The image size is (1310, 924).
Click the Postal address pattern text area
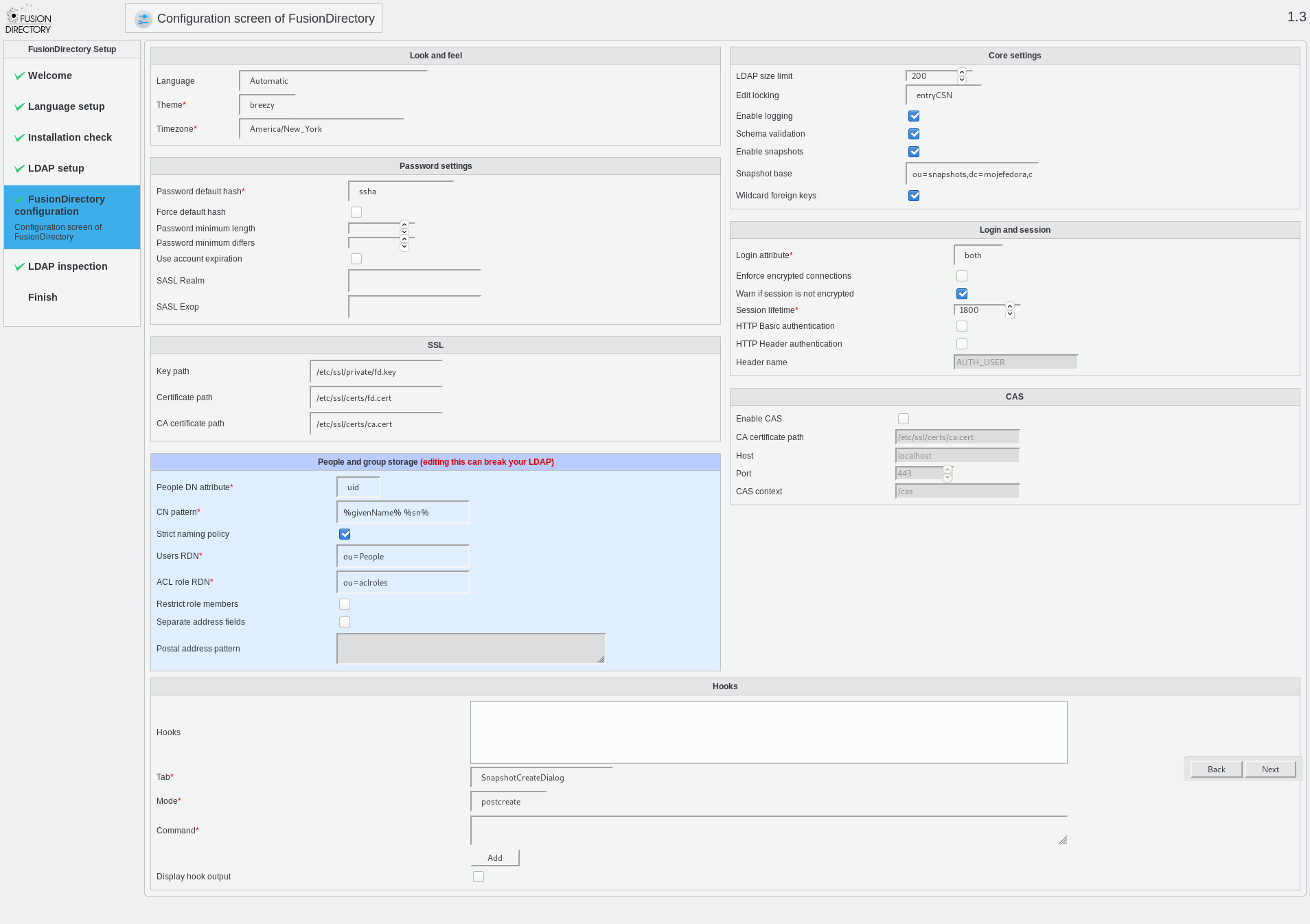click(x=471, y=649)
